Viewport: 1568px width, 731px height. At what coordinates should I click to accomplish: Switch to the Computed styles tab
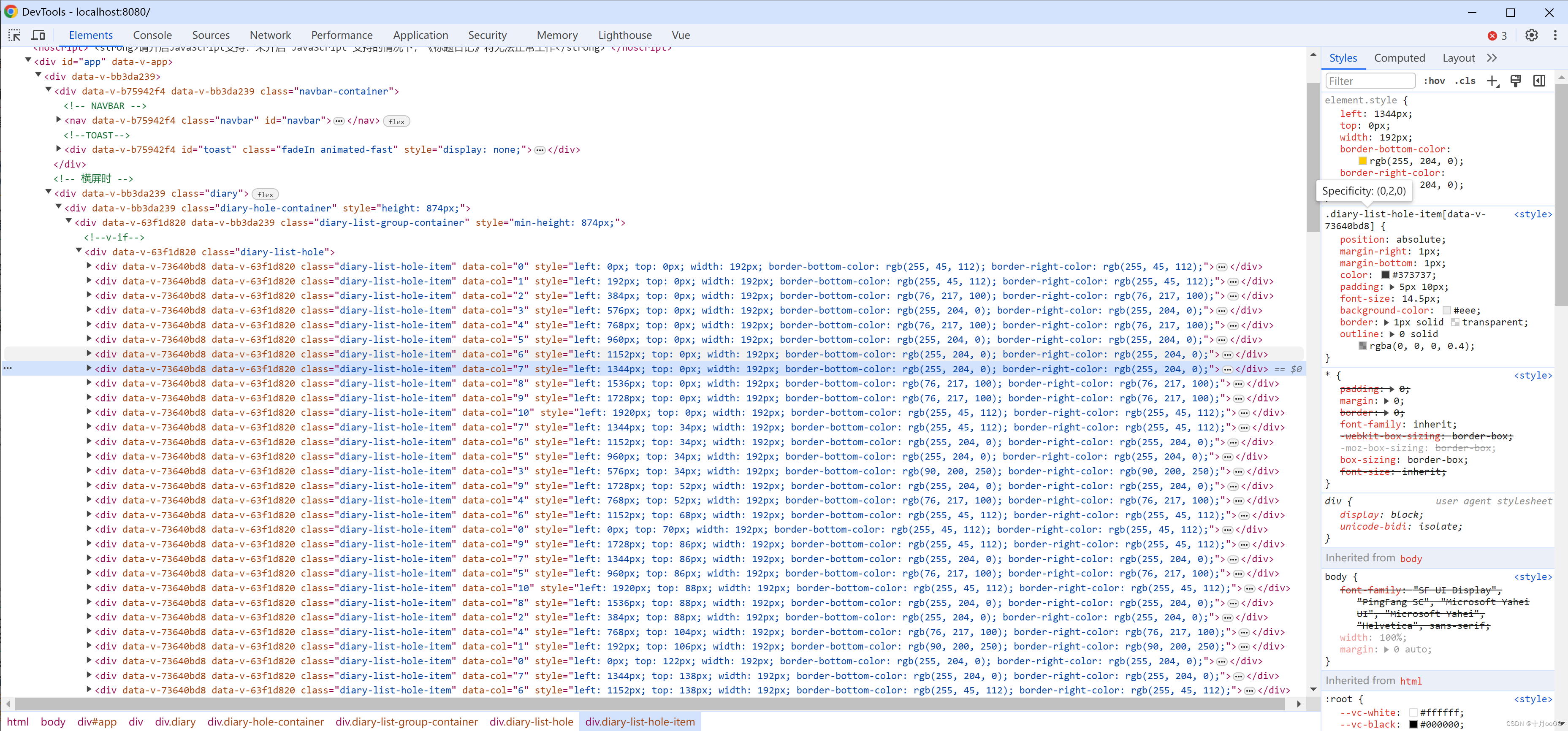tap(1400, 58)
